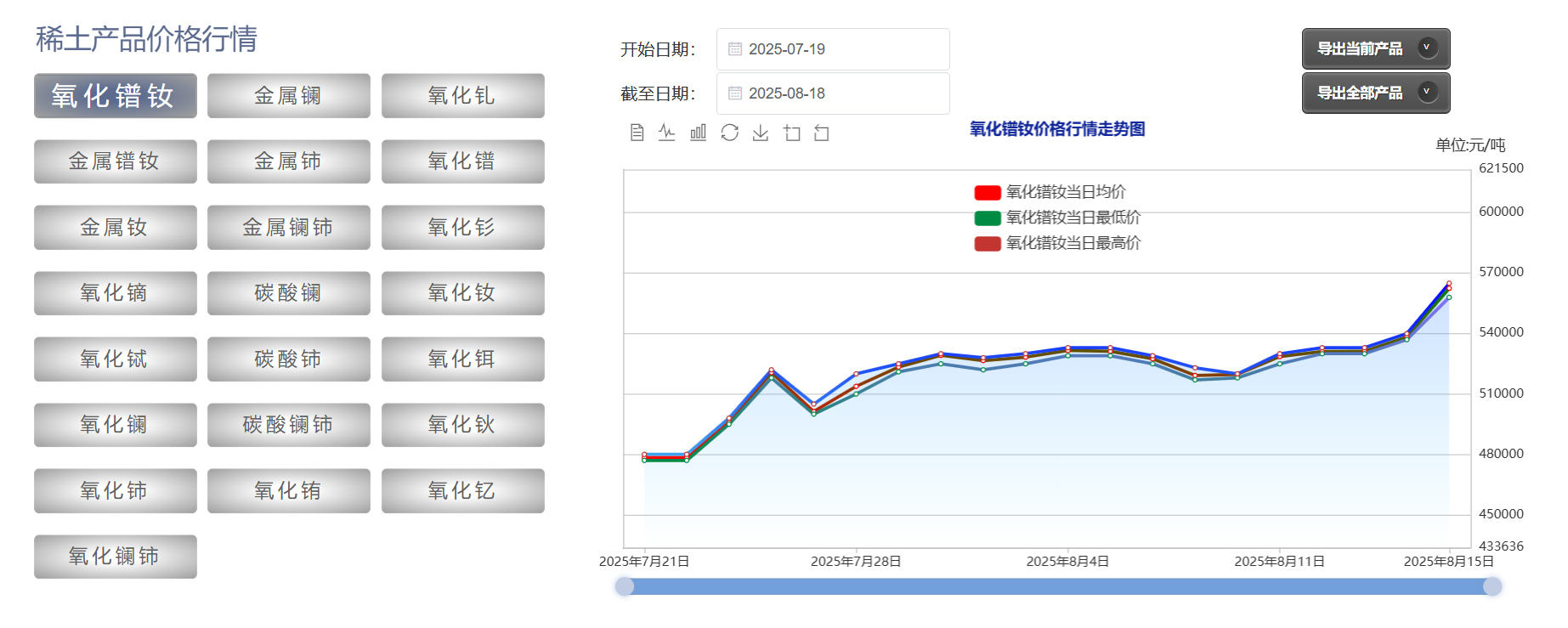Click calendar icon in 截至日期 field
Viewport: 1568px width, 628px height.
point(735,93)
